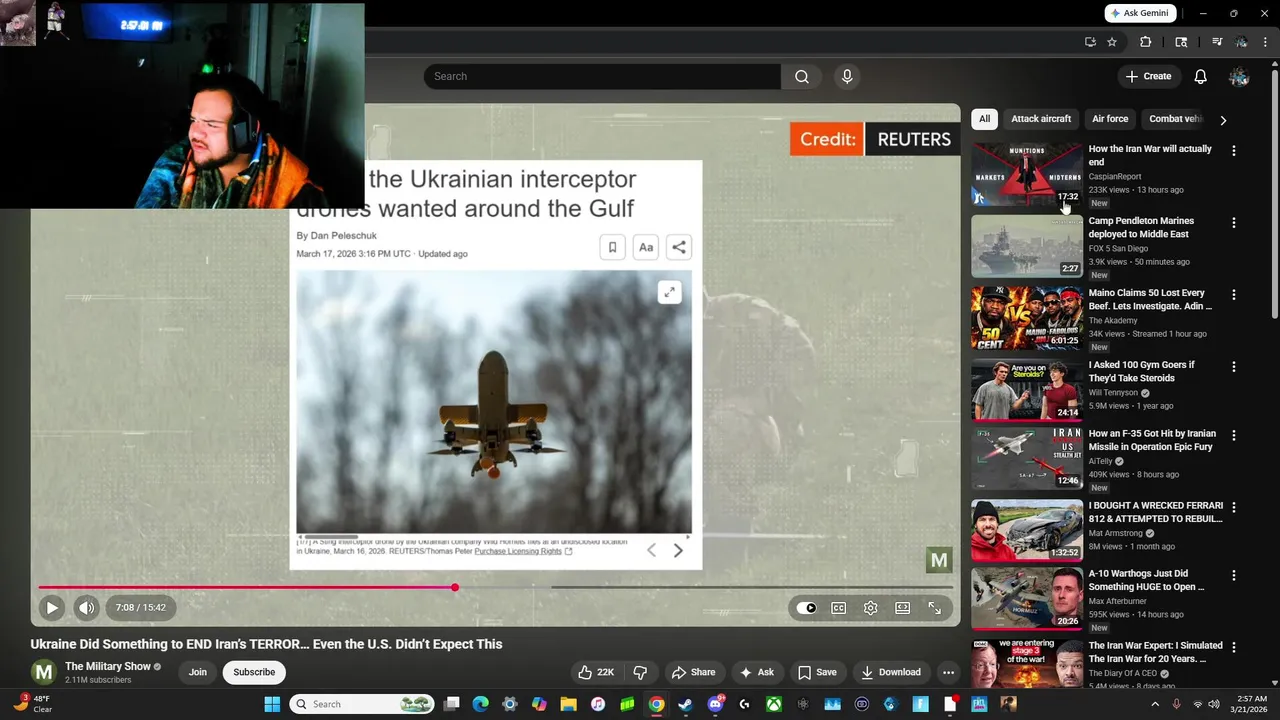Viewport: 1280px width, 720px height.
Task: Open Chrome three-dot menu
Action: pos(1263,42)
